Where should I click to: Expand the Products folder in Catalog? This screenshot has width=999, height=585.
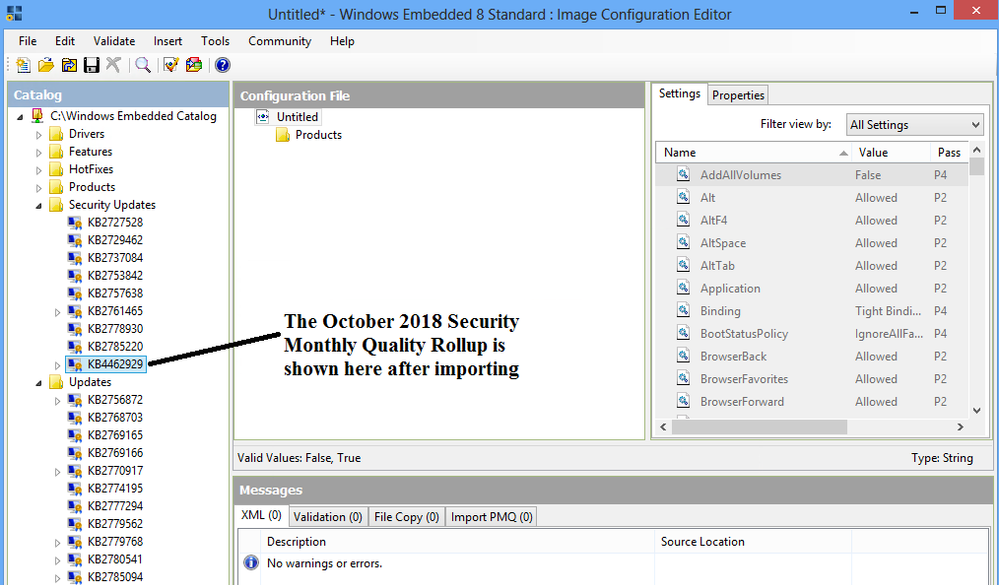(39, 188)
